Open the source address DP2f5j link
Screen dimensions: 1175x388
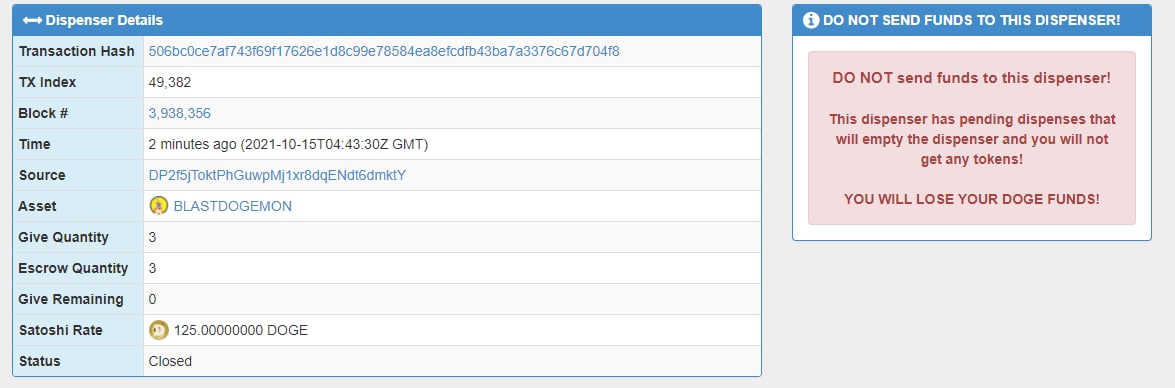point(277,175)
